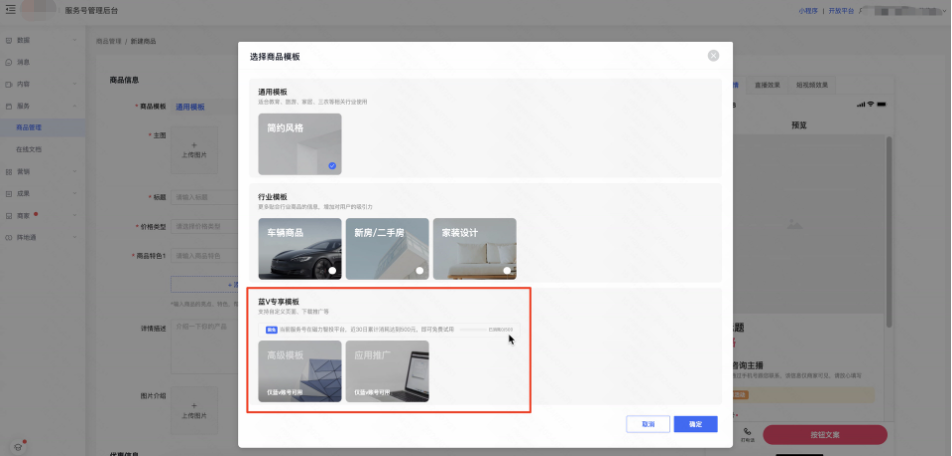Choose the 家装设计 template thumbnail
The image size is (952, 456).
coord(475,249)
